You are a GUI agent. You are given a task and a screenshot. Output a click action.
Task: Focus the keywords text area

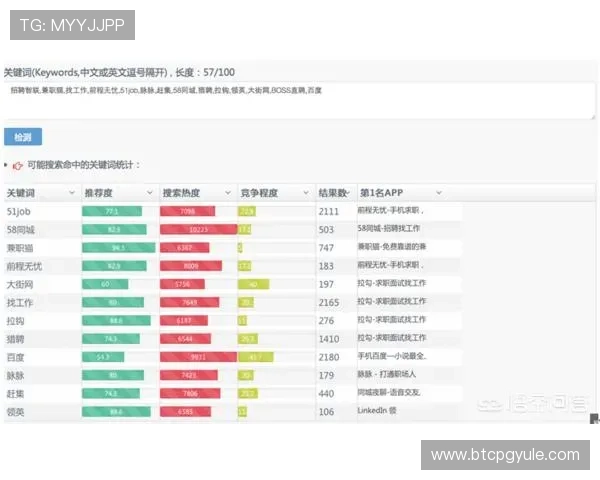tap(300, 101)
